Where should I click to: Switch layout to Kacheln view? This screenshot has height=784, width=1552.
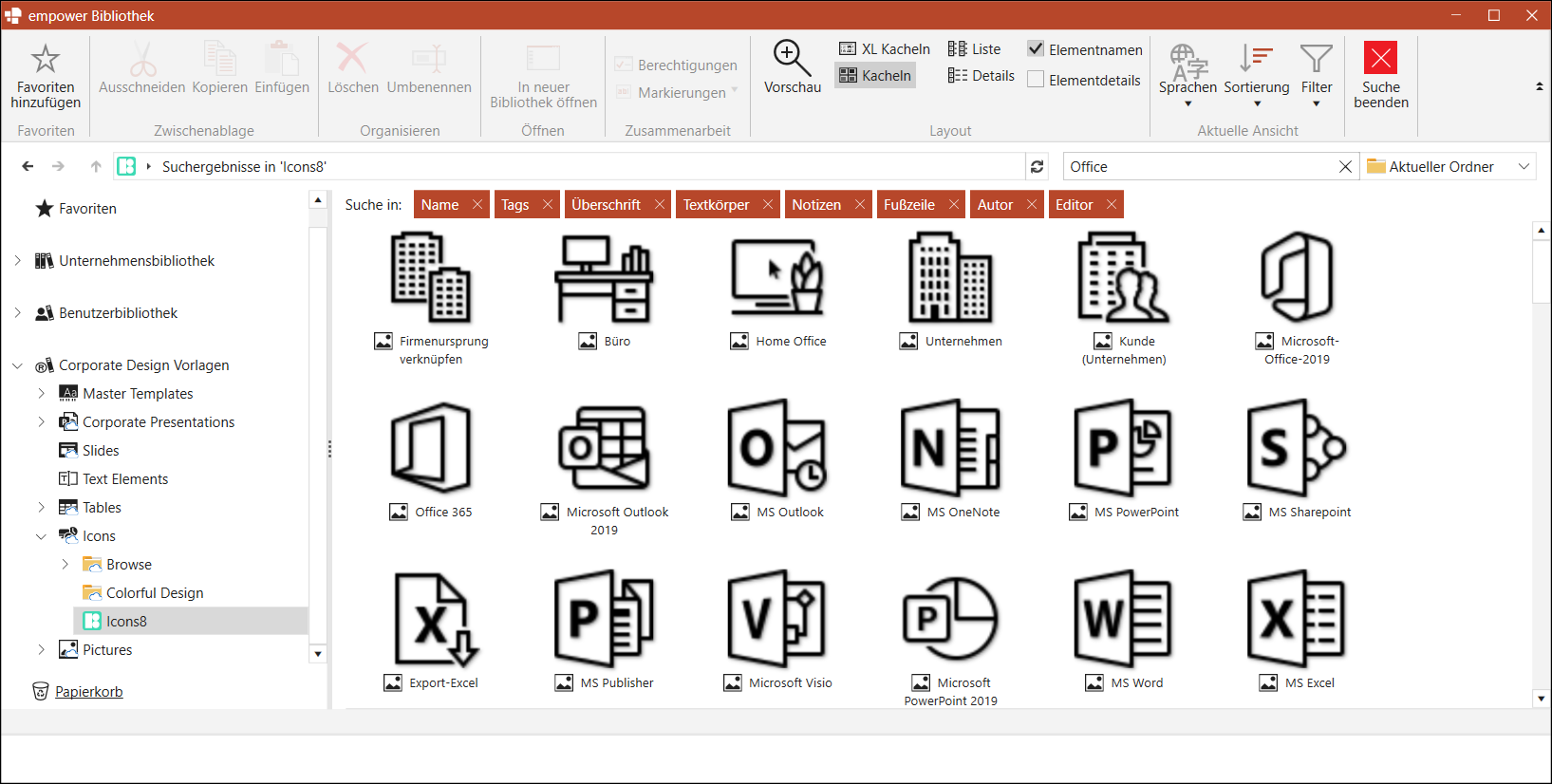tap(875, 76)
